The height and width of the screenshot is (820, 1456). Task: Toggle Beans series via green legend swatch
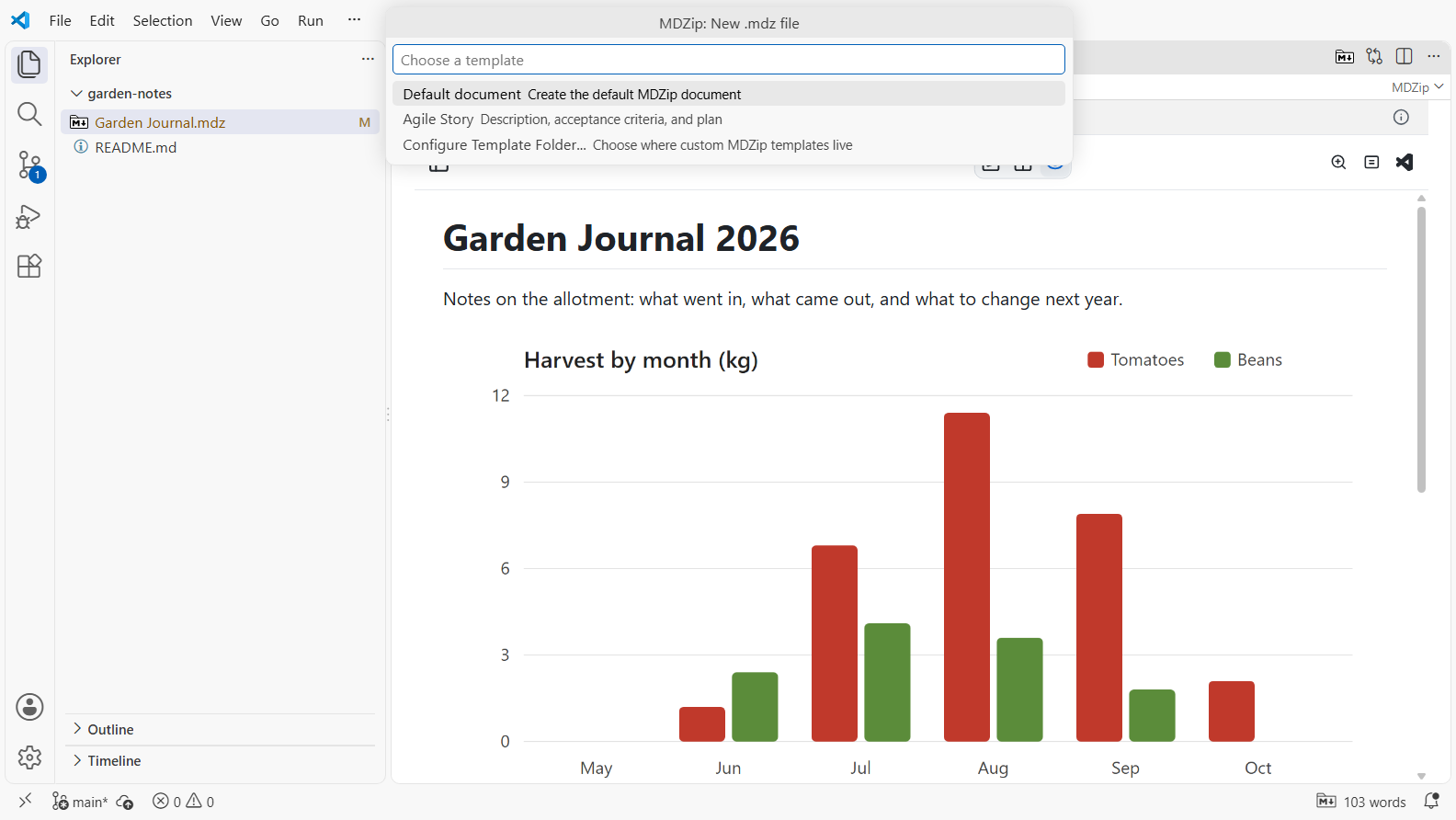[1223, 359]
